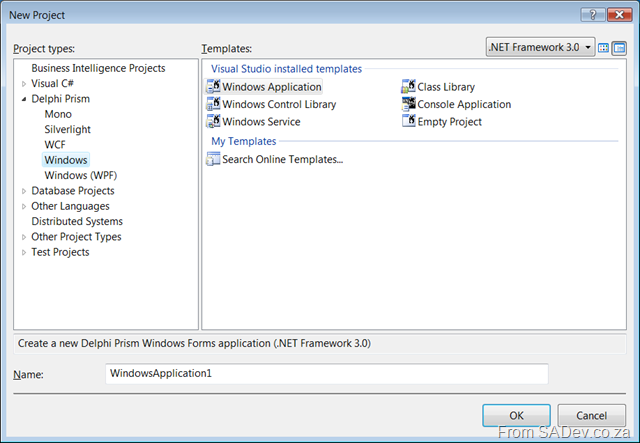Open the dialog help question mark button
The width and height of the screenshot is (640, 443).
point(593,15)
